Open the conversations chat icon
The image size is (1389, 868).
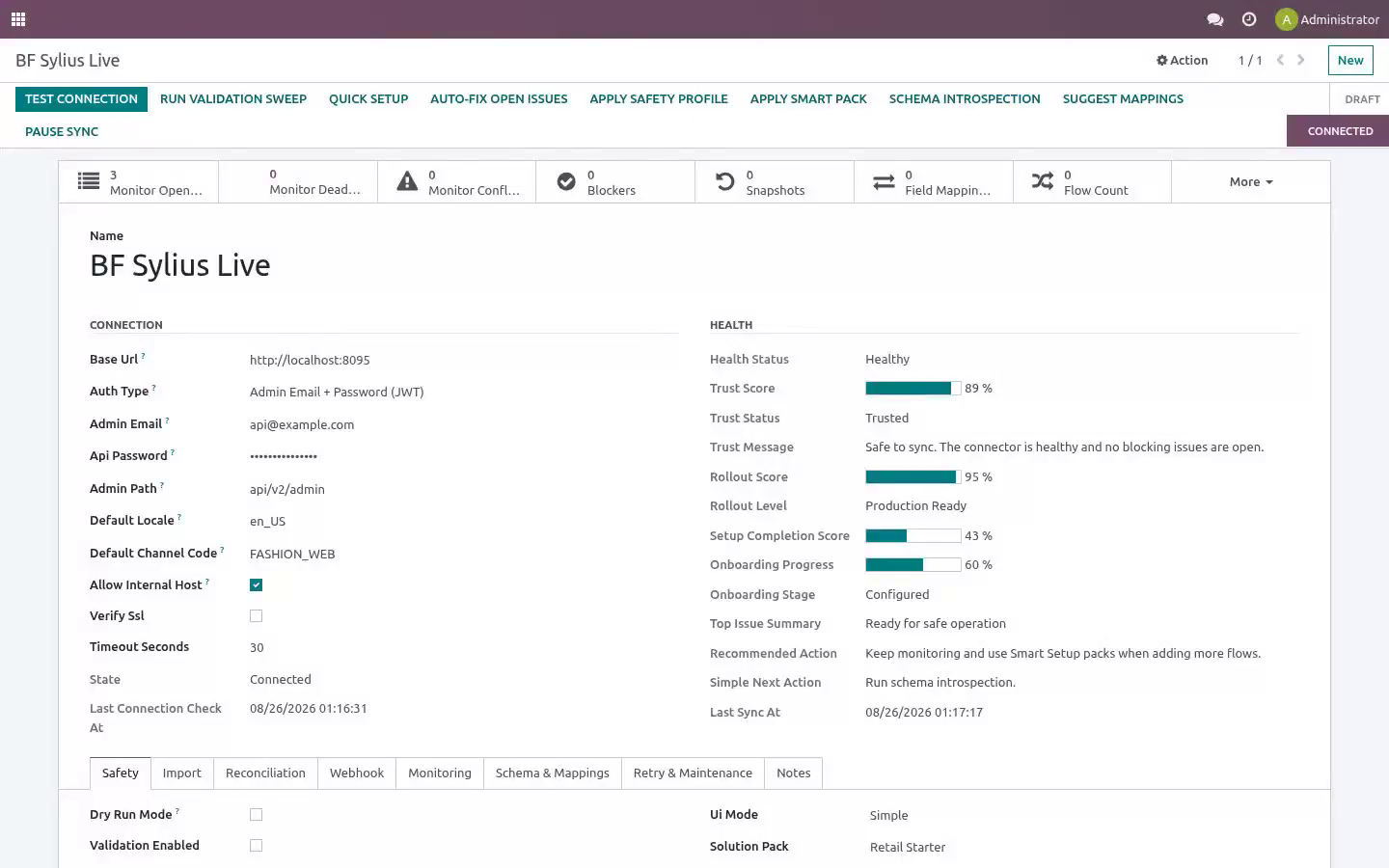click(x=1215, y=19)
